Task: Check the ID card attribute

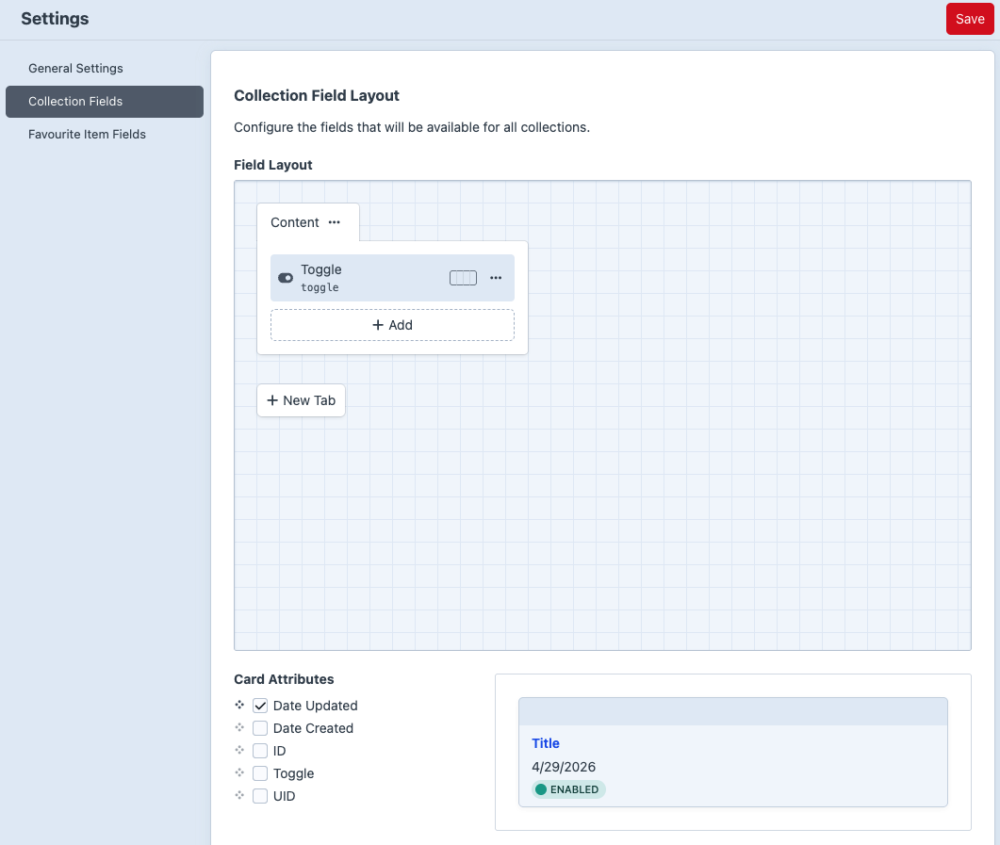Action: coord(260,751)
